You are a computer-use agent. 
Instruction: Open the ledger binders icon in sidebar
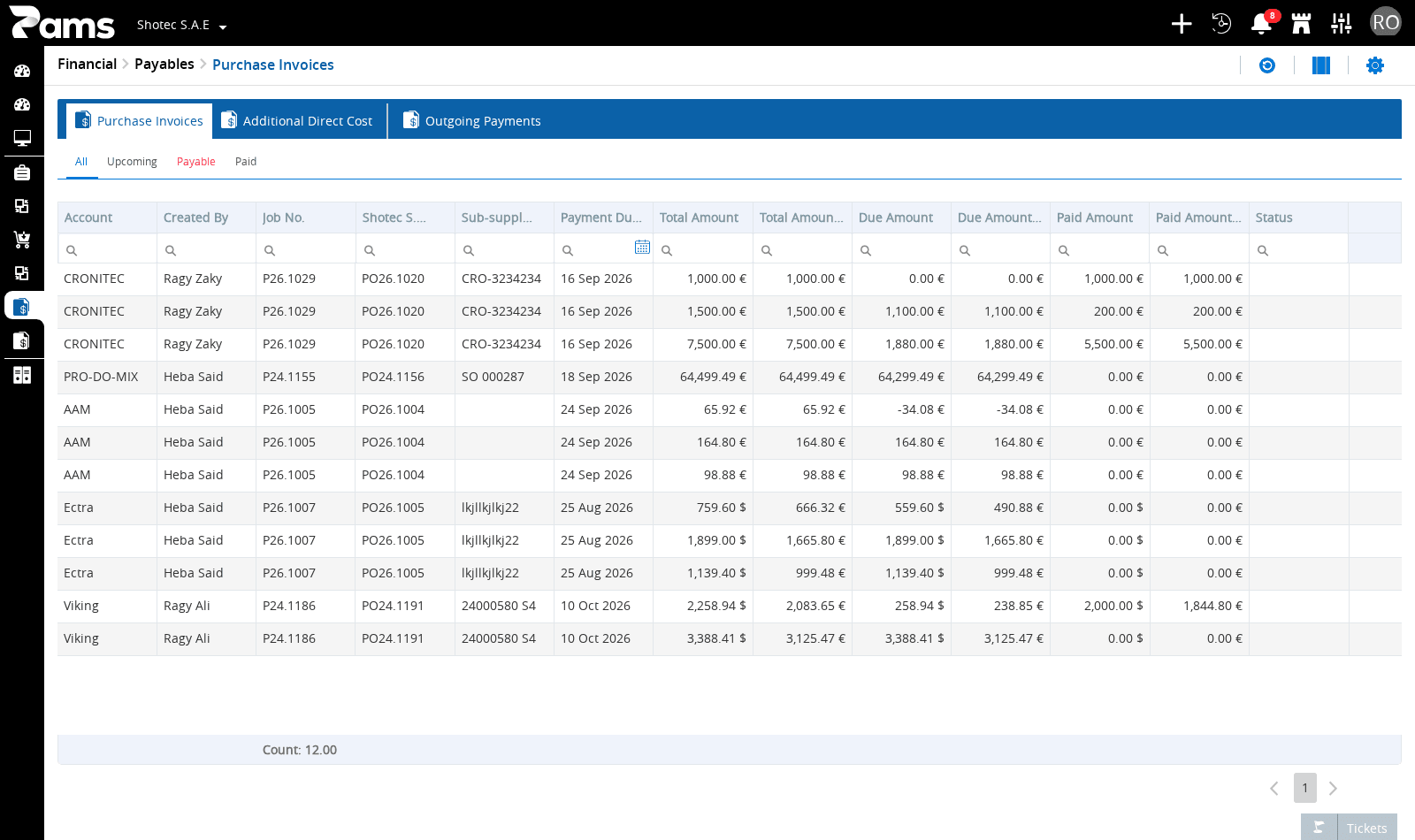(x=22, y=375)
